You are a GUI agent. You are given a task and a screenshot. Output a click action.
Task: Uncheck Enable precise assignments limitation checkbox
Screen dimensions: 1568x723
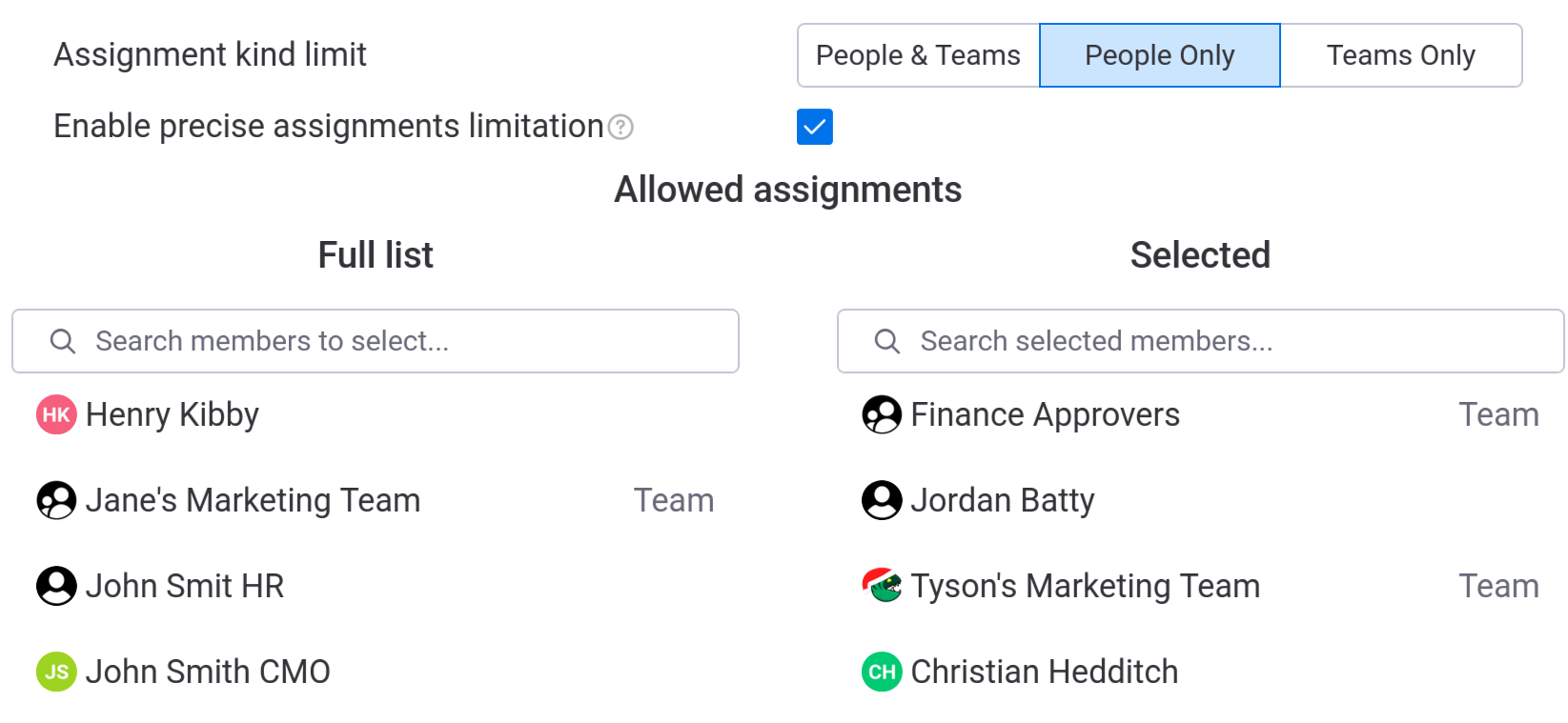coord(815,127)
